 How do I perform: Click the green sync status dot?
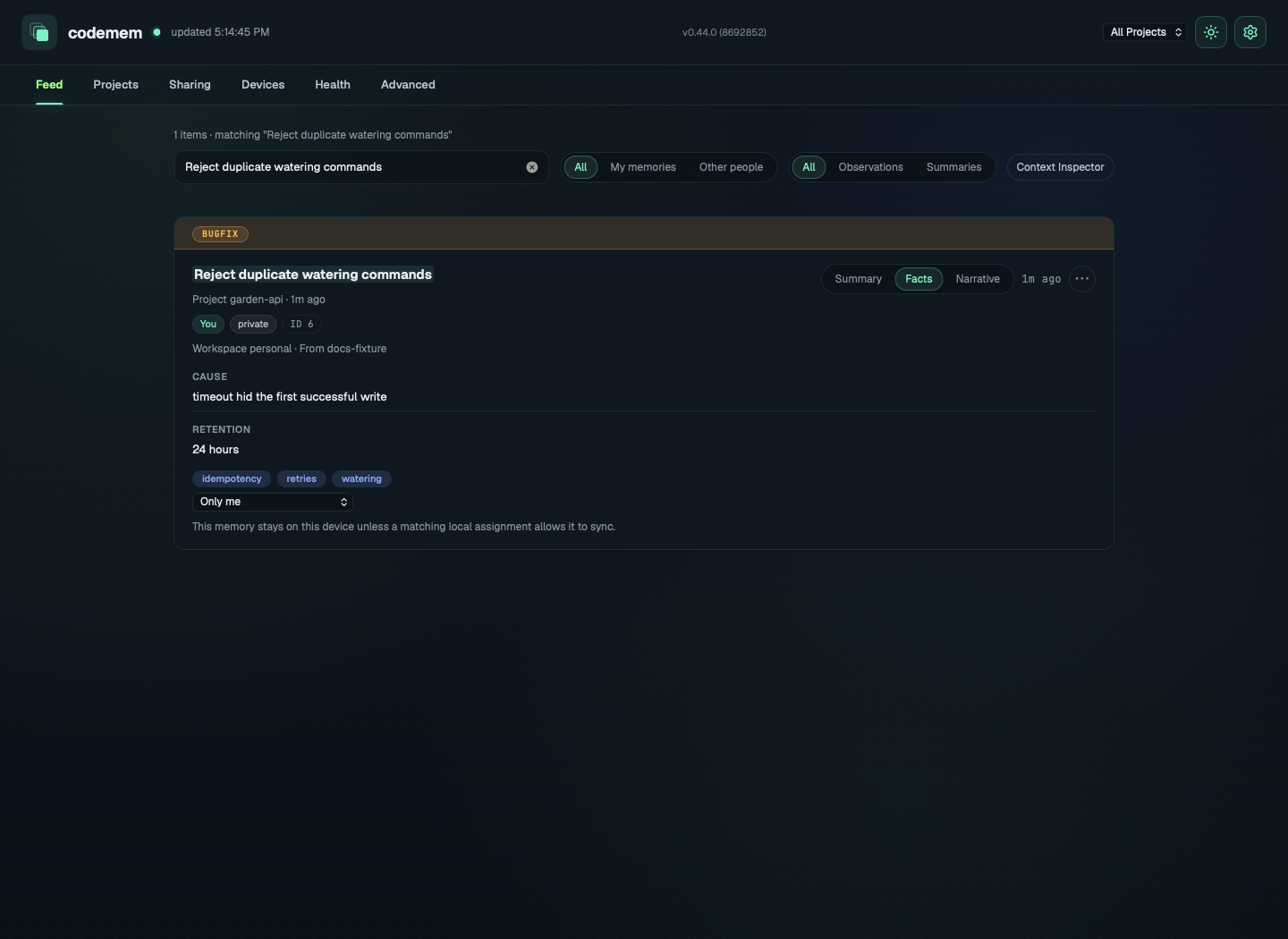[x=157, y=32]
